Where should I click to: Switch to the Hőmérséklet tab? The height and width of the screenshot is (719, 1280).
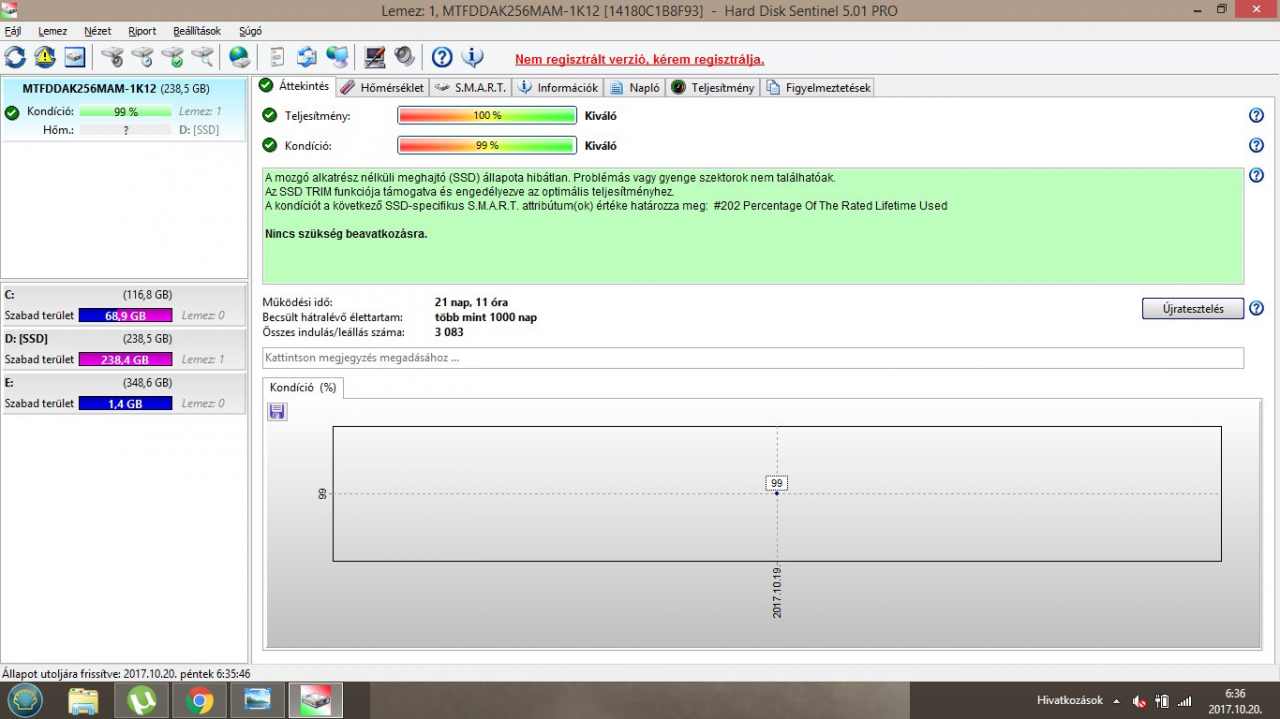tap(383, 87)
